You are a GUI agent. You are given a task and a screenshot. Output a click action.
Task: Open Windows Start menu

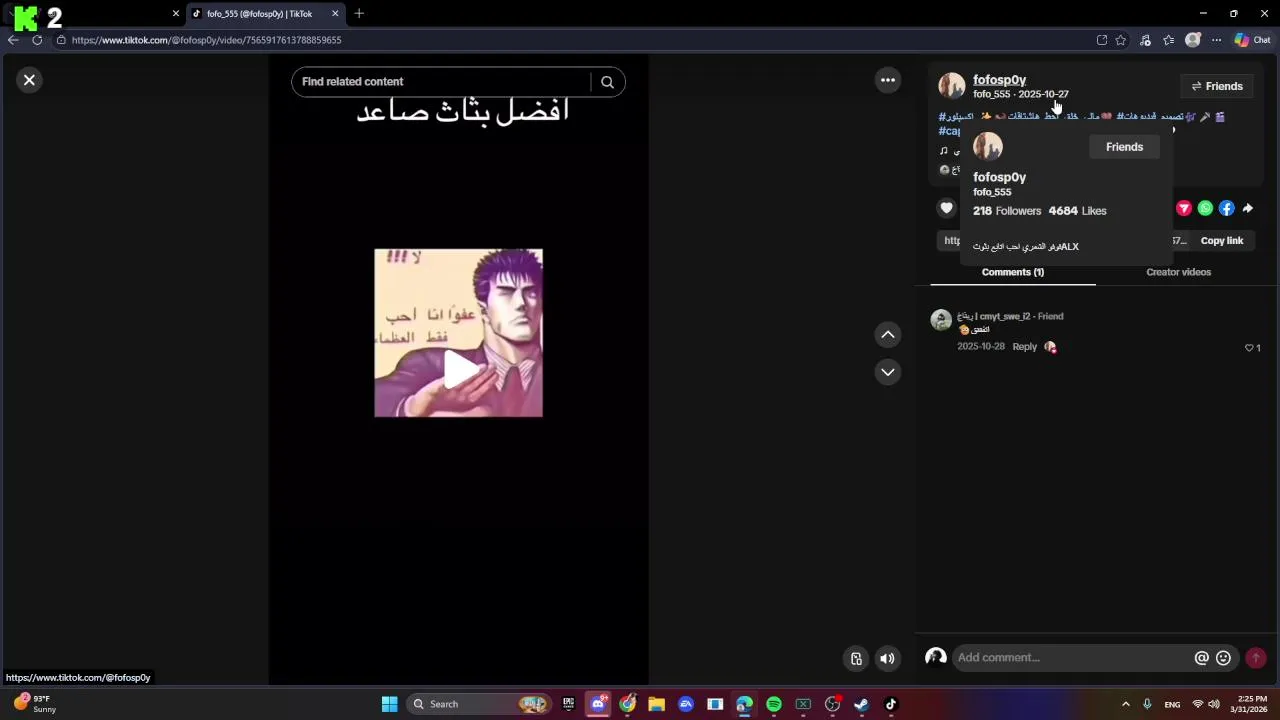click(x=389, y=704)
